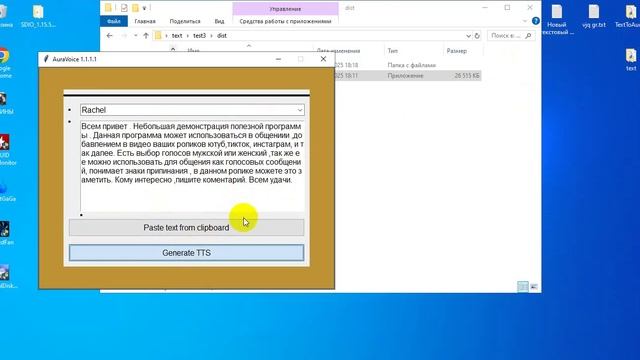Open Explorer Help question mark icon

pos(536,21)
